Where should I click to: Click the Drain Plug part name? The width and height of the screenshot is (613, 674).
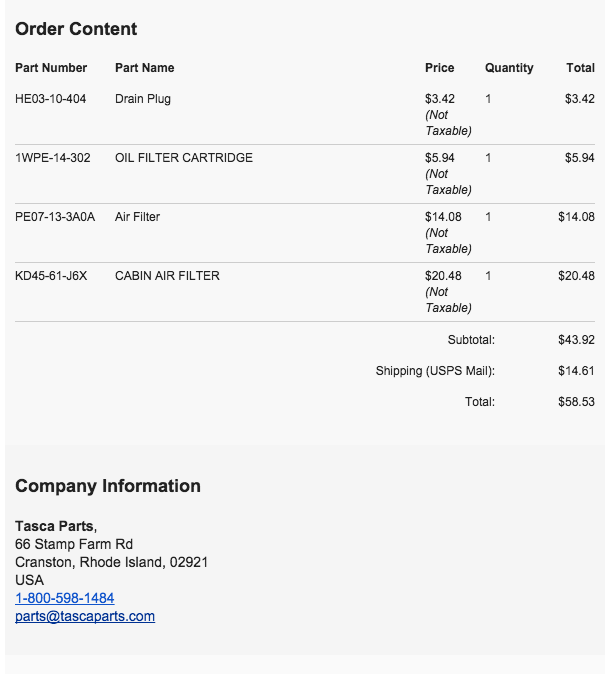coord(143,99)
